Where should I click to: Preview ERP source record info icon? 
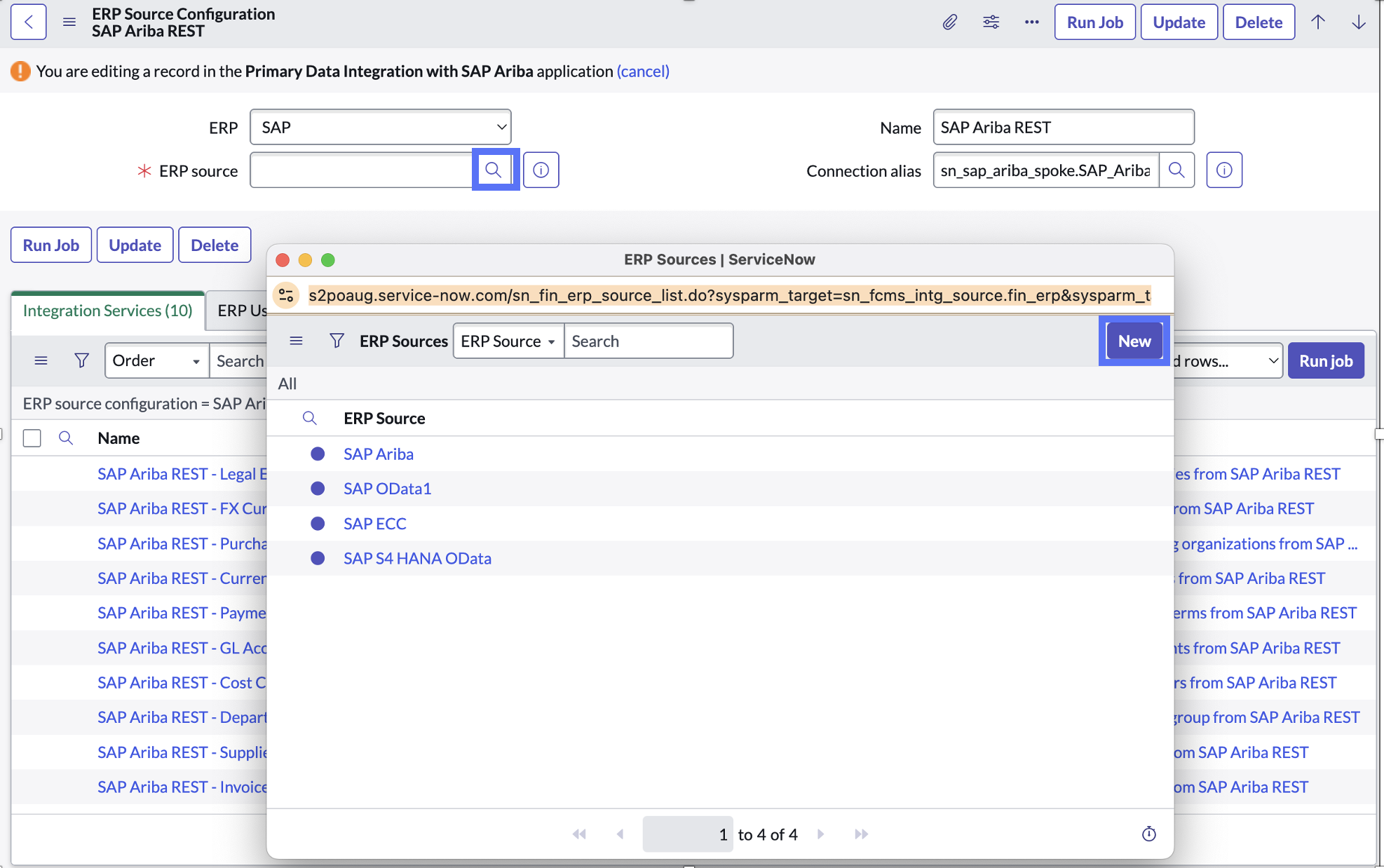click(541, 170)
